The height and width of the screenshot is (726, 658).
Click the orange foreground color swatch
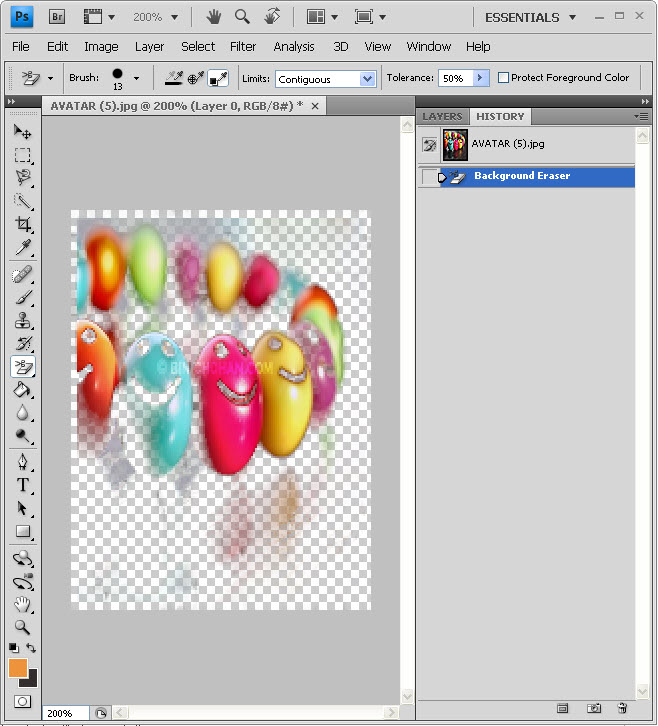click(x=18, y=668)
